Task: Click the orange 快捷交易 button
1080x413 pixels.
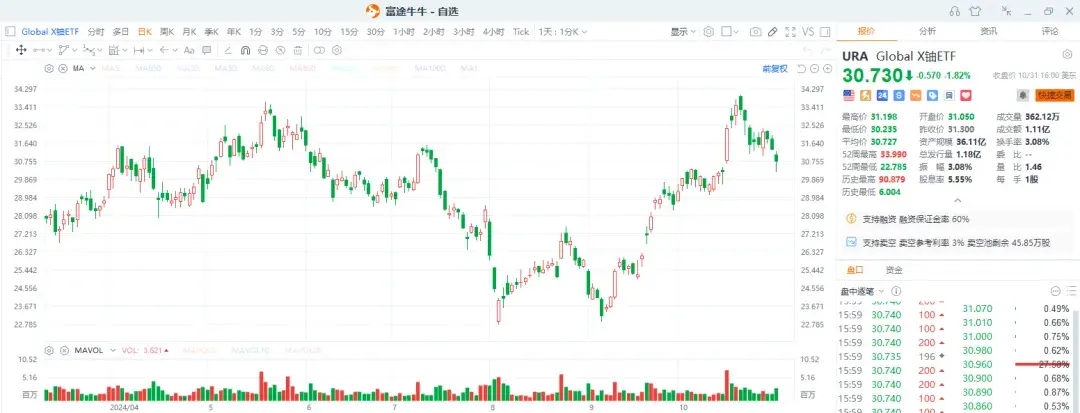Action: click(x=1055, y=95)
